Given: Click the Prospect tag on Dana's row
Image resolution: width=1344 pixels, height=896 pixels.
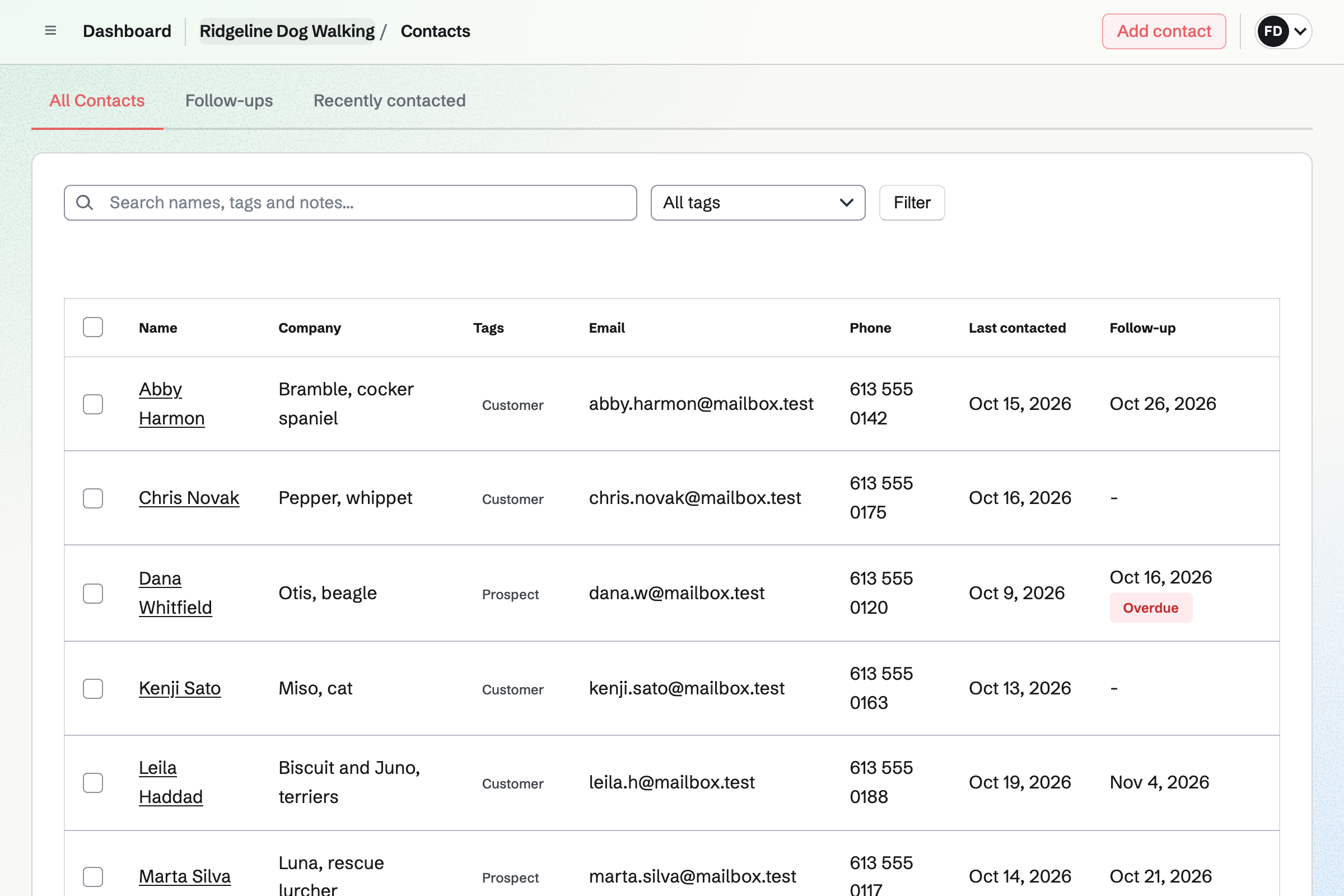Looking at the screenshot, I should 510,594.
